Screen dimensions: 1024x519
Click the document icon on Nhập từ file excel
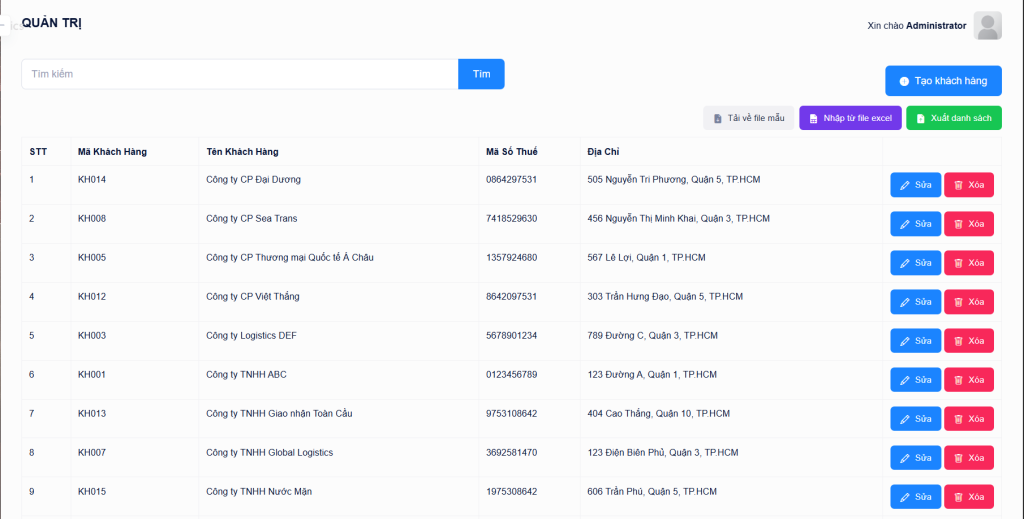[813, 119]
